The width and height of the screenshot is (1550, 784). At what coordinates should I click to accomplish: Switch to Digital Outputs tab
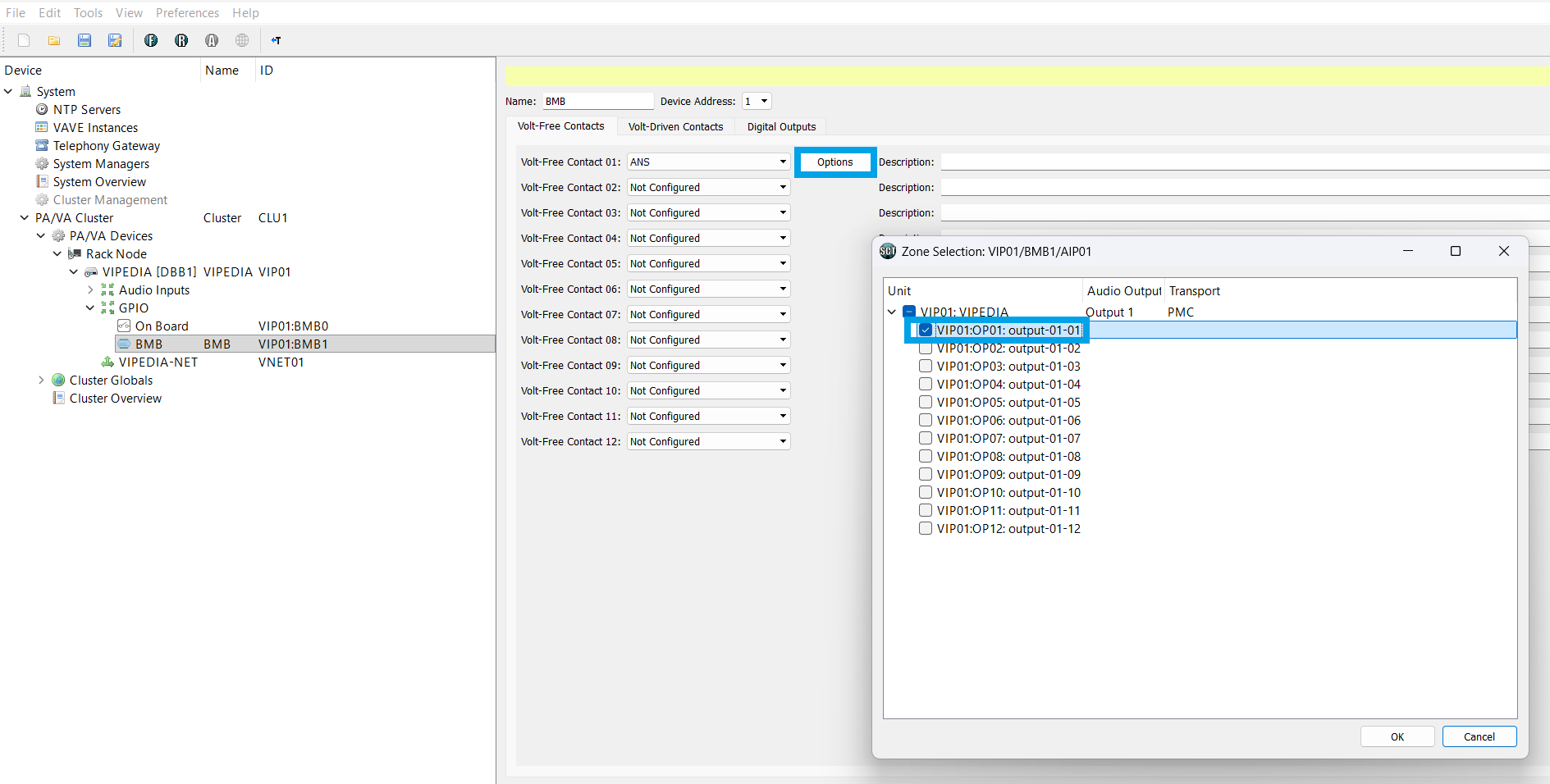tap(781, 126)
